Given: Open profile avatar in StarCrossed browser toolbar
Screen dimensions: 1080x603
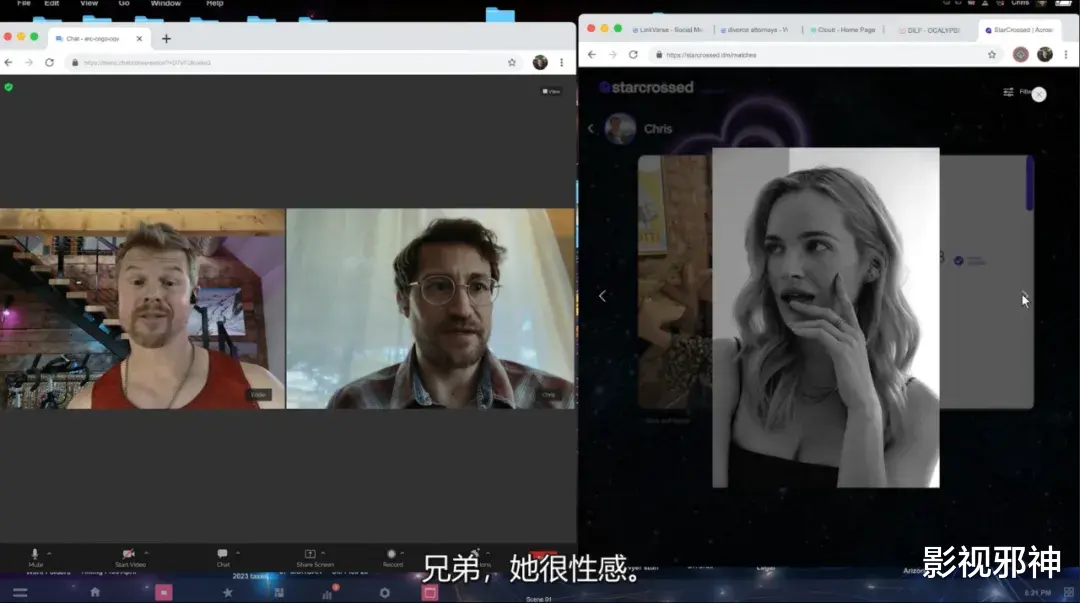Looking at the screenshot, I should click(x=1045, y=54).
